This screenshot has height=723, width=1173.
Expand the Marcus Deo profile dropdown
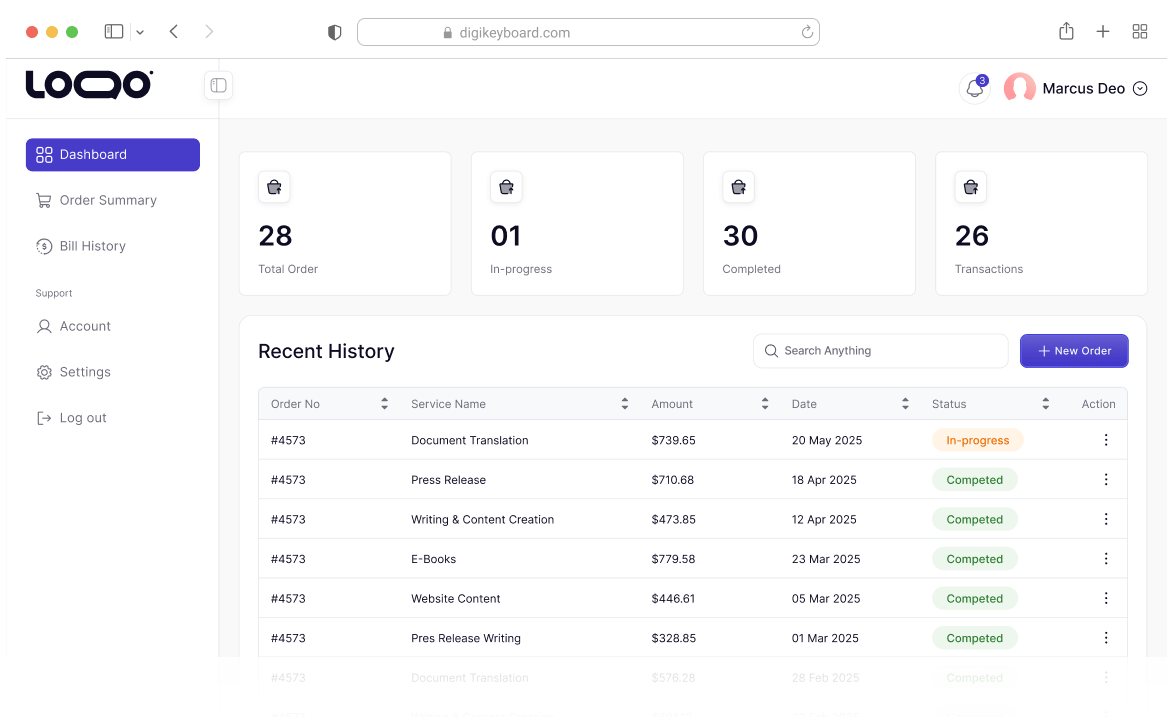click(x=1139, y=89)
